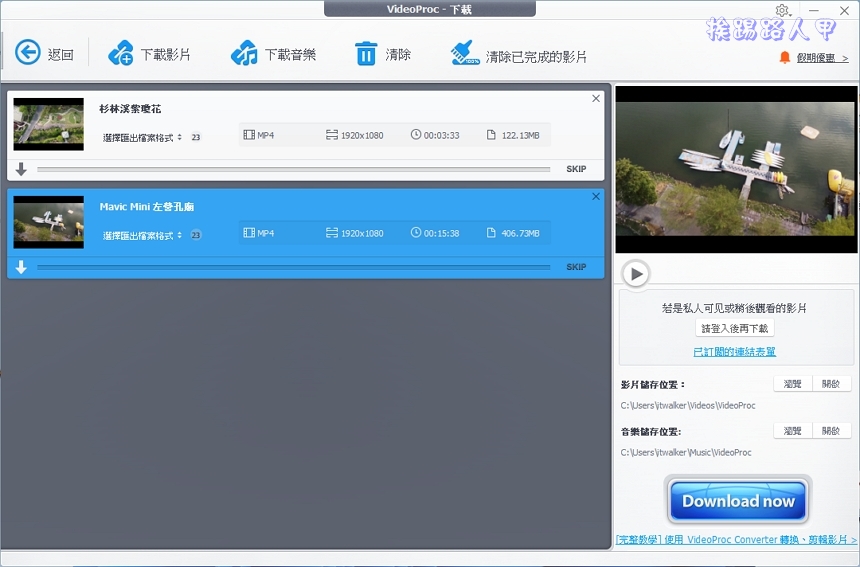The image size is (860, 567).
Task: Click the title 杉林溪紫喚花
Action: [x=130, y=109]
